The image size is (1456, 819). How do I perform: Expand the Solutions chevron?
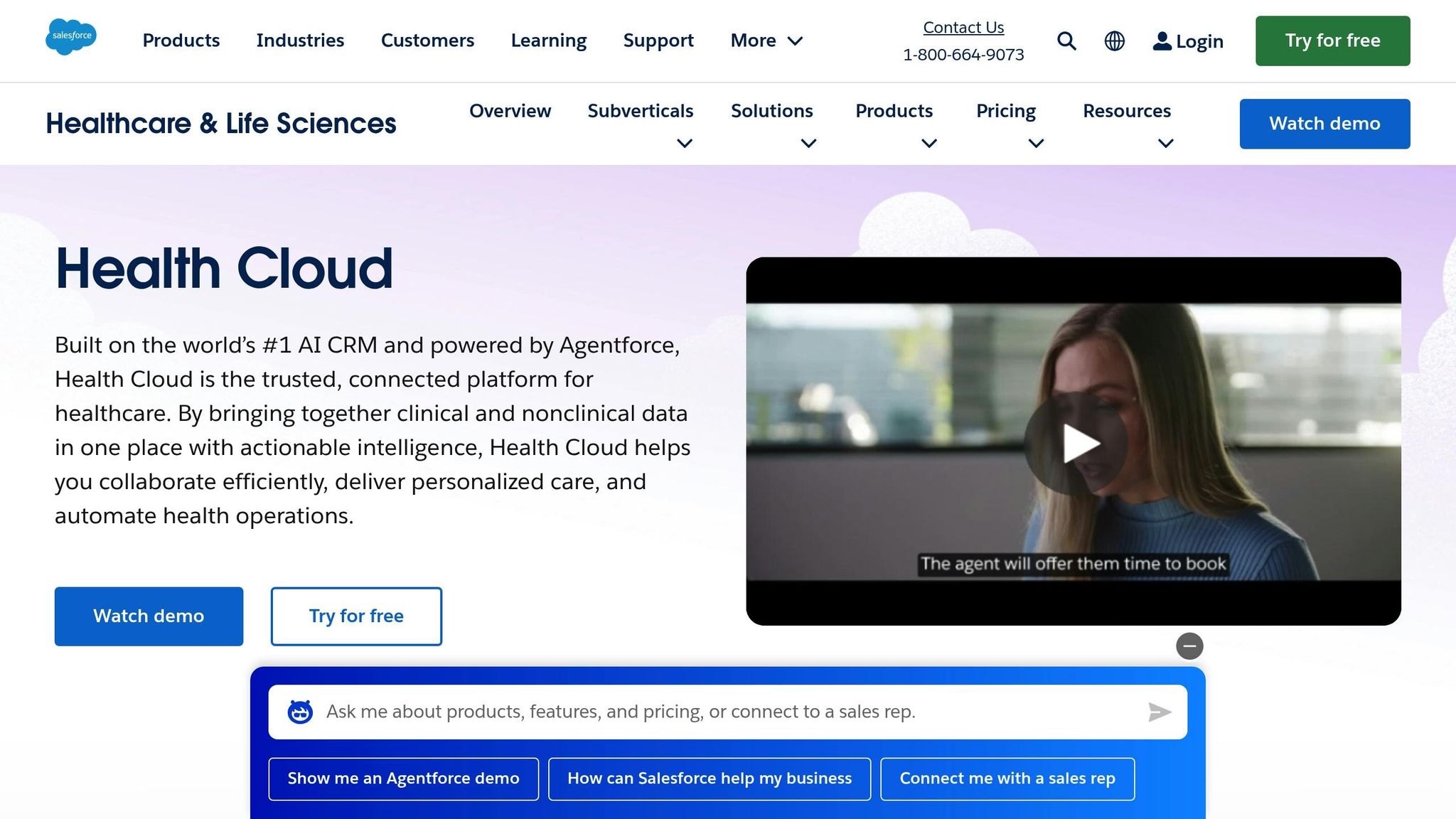click(808, 144)
